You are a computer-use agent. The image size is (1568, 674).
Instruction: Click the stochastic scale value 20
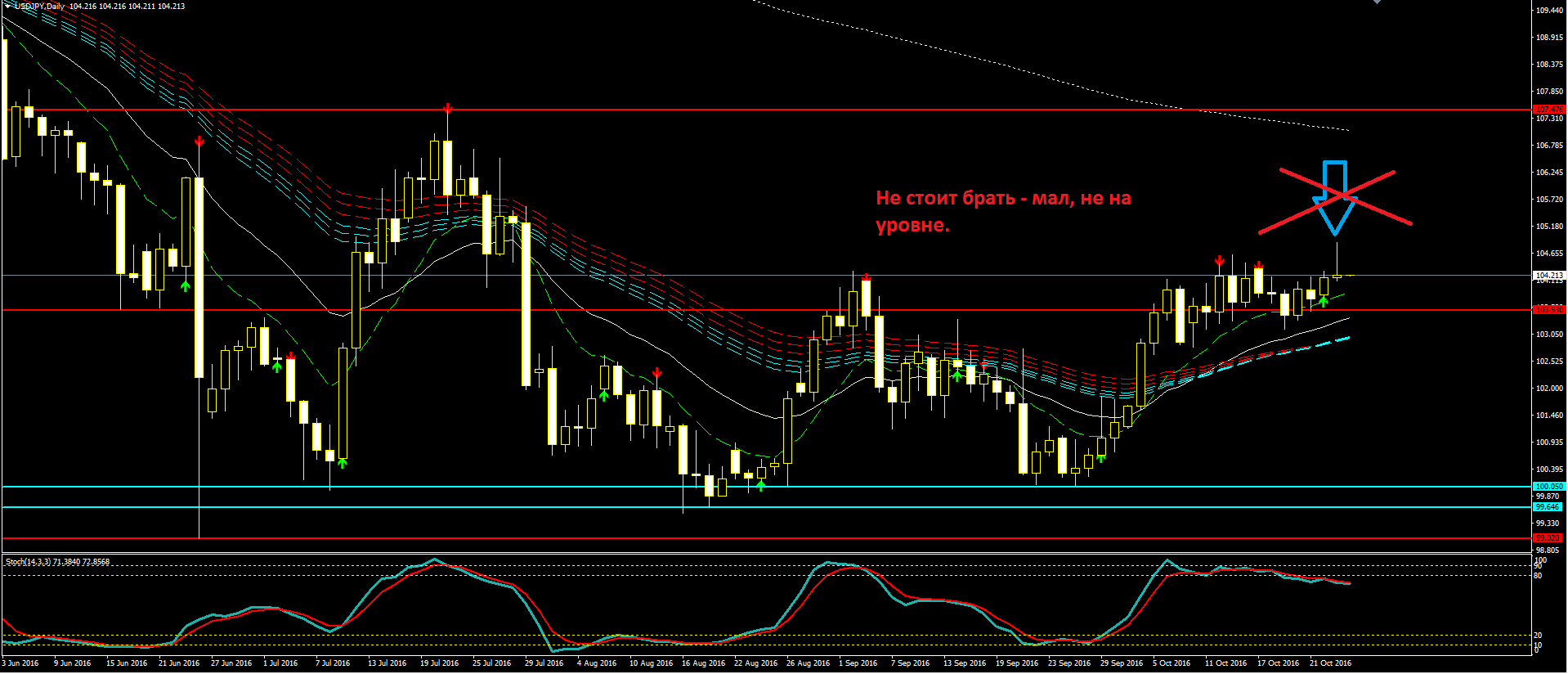click(1539, 636)
